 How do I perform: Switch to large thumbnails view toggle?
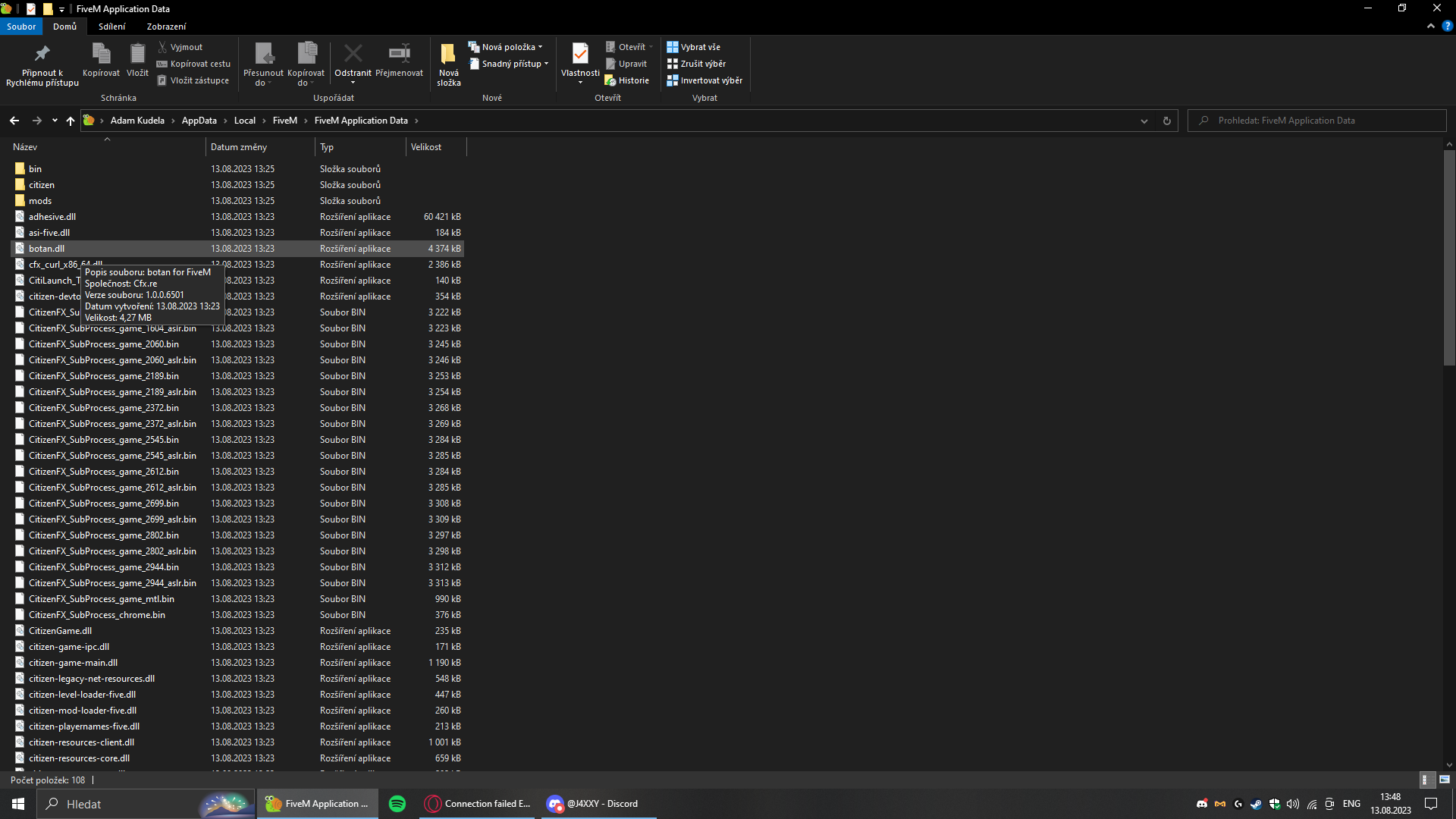pyautogui.click(x=1445, y=780)
